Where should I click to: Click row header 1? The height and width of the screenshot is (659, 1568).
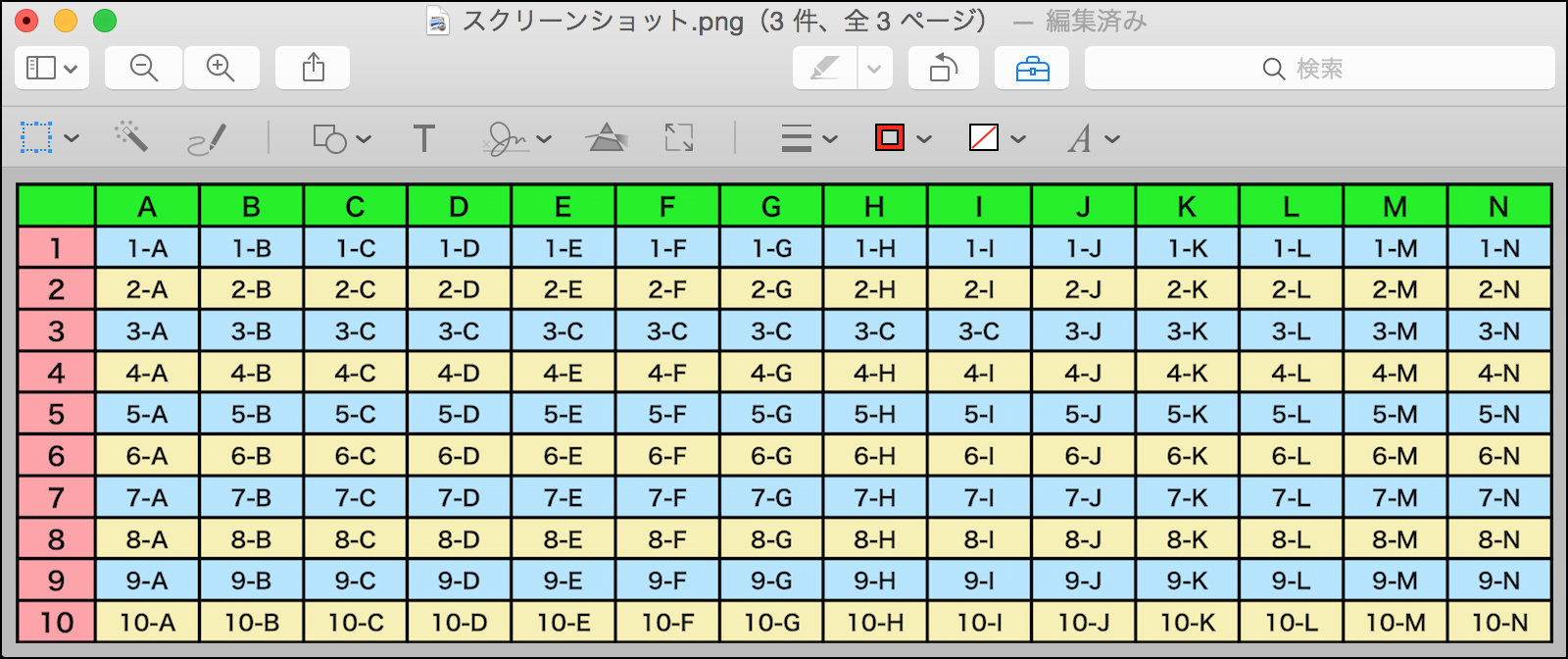click(x=56, y=248)
